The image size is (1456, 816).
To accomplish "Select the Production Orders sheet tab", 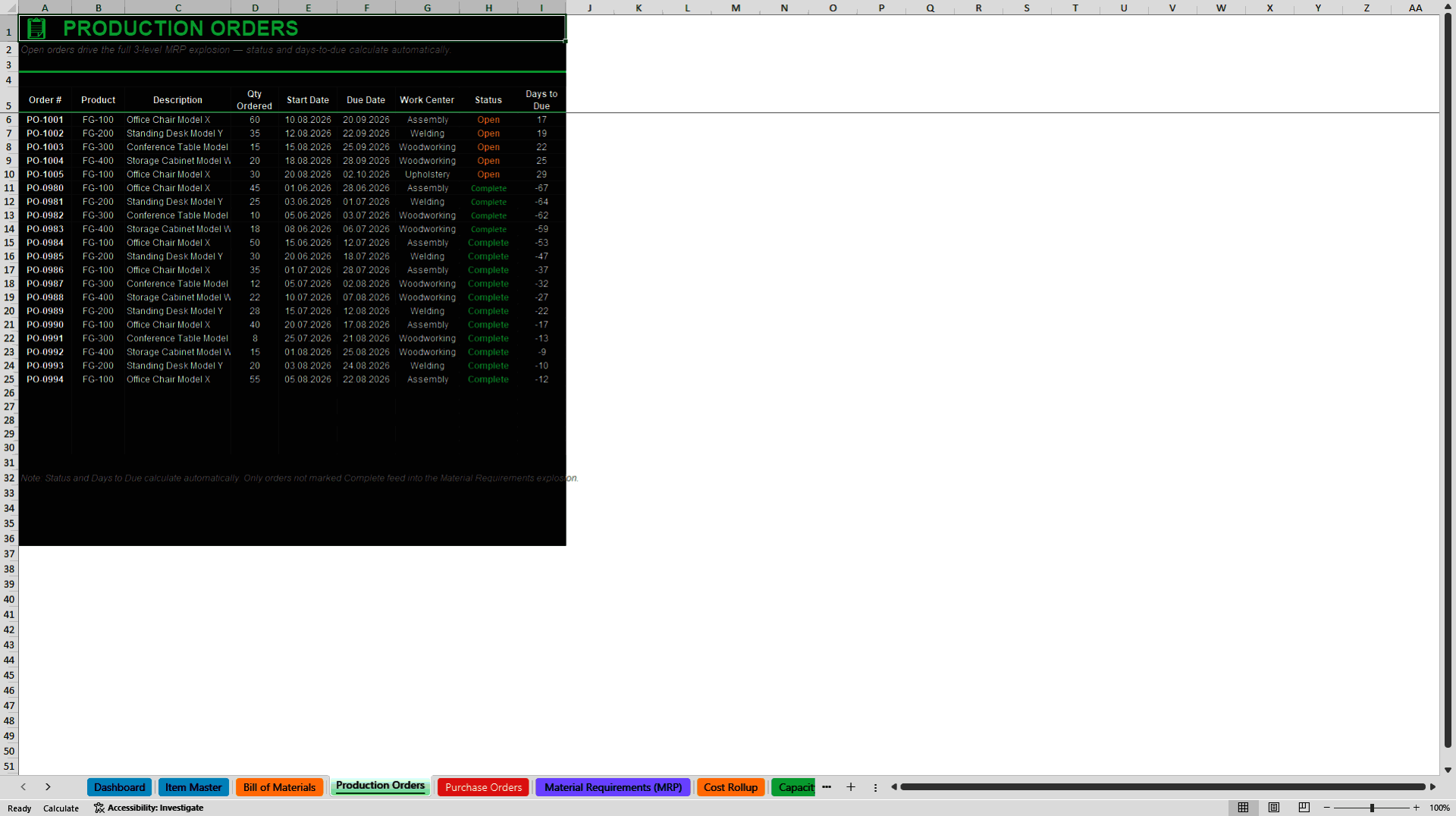I will click(380, 786).
